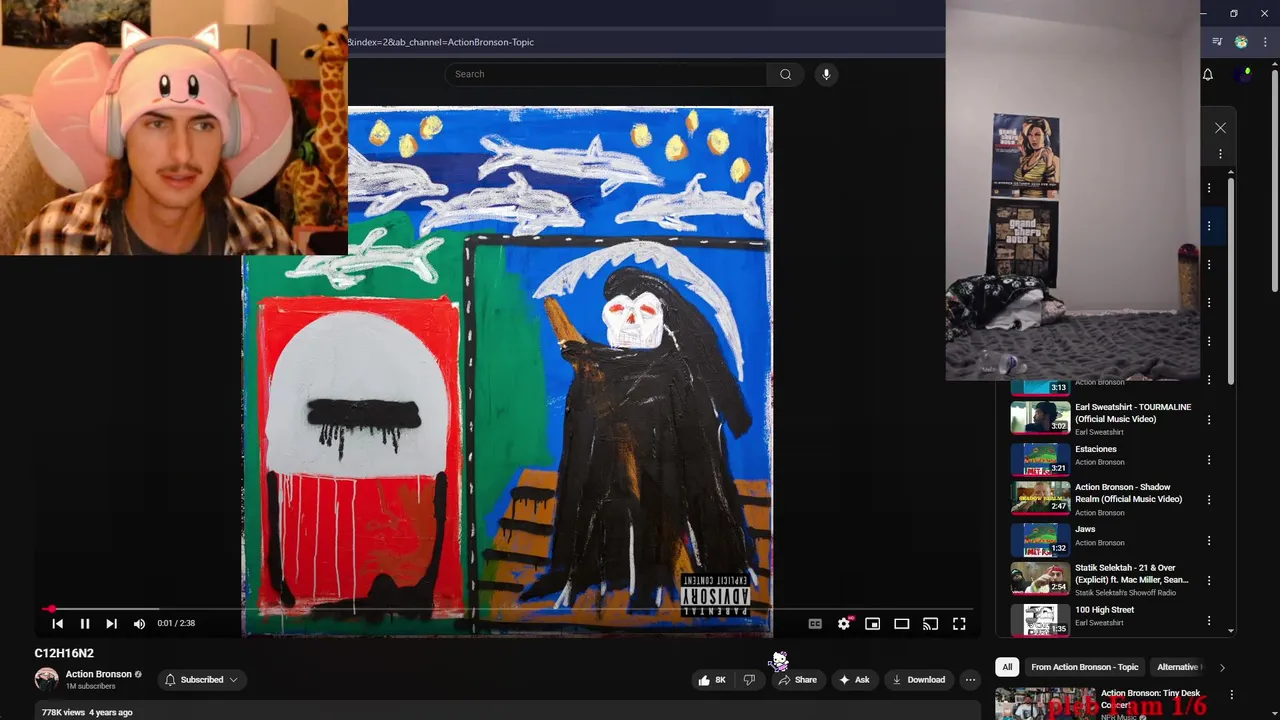
Task: Click the 100 High Street 1:35 thumbnail
Action: pos(1040,619)
